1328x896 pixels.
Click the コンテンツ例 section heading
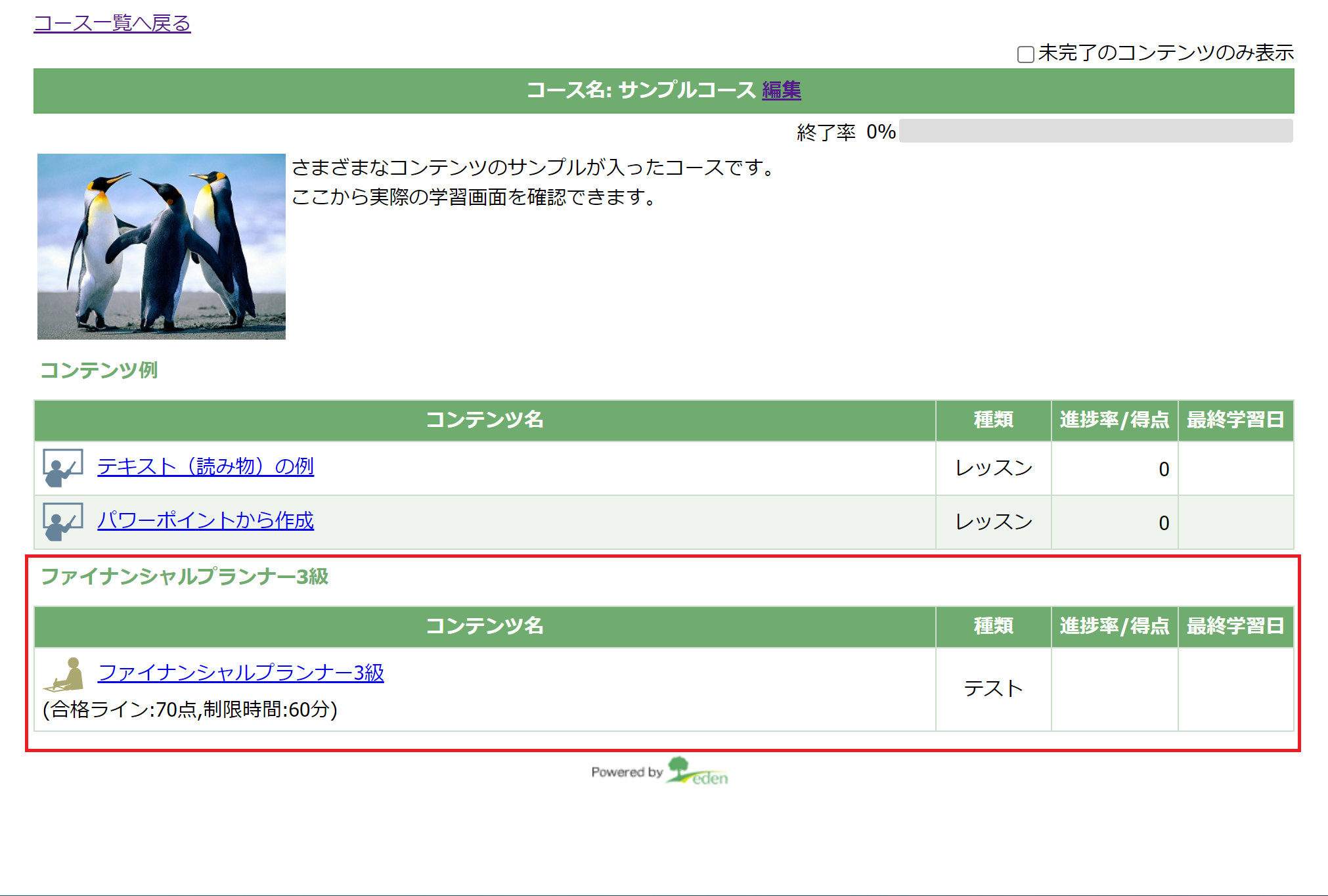click(99, 370)
